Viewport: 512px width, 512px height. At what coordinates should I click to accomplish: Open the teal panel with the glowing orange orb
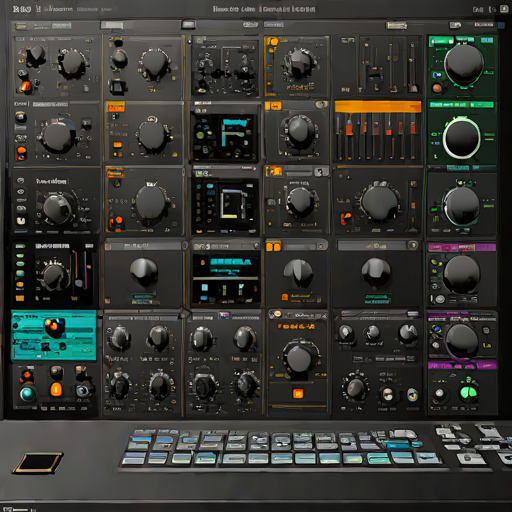point(54,335)
